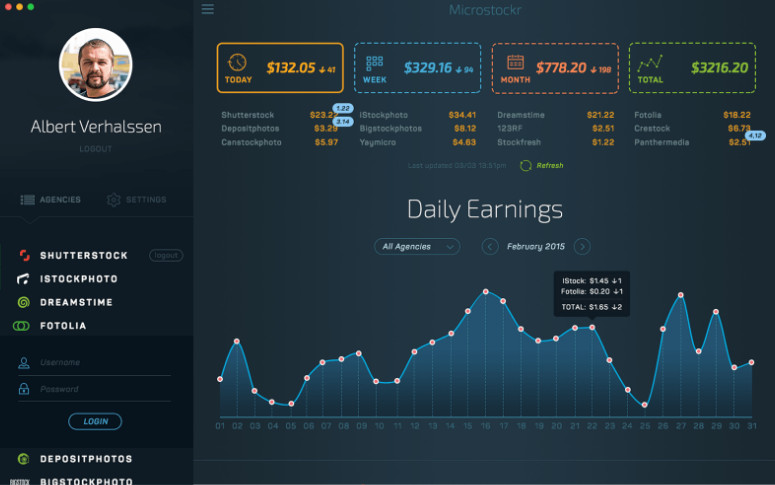Click the Fotolia rings icon
This screenshot has height=485, width=775.
click(21, 326)
